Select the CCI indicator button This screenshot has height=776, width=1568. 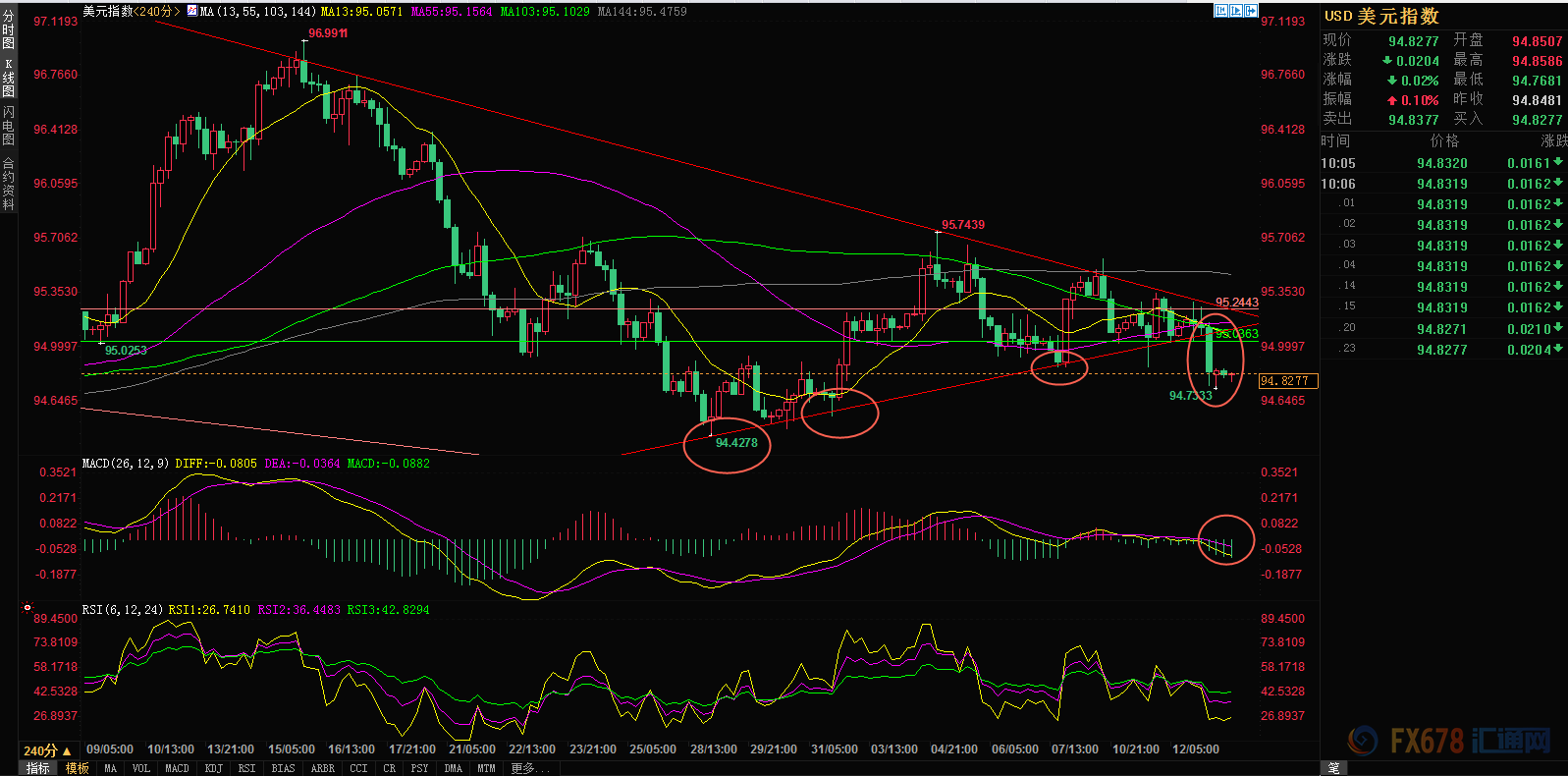point(358,768)
